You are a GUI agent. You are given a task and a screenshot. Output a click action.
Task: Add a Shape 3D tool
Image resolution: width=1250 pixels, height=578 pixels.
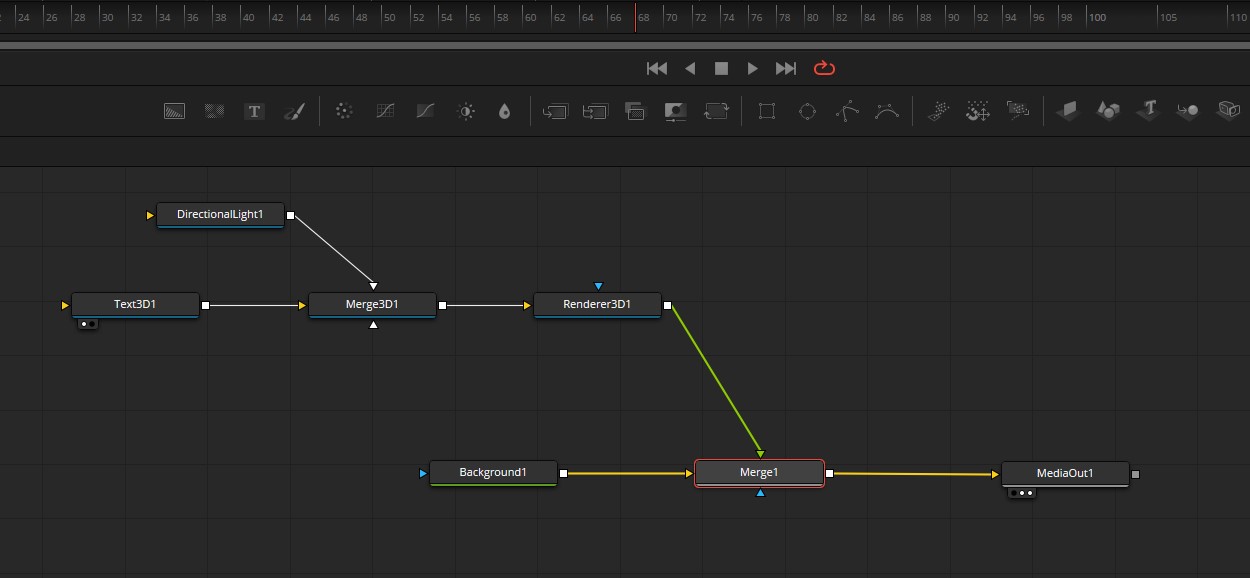coord(1108,111)
